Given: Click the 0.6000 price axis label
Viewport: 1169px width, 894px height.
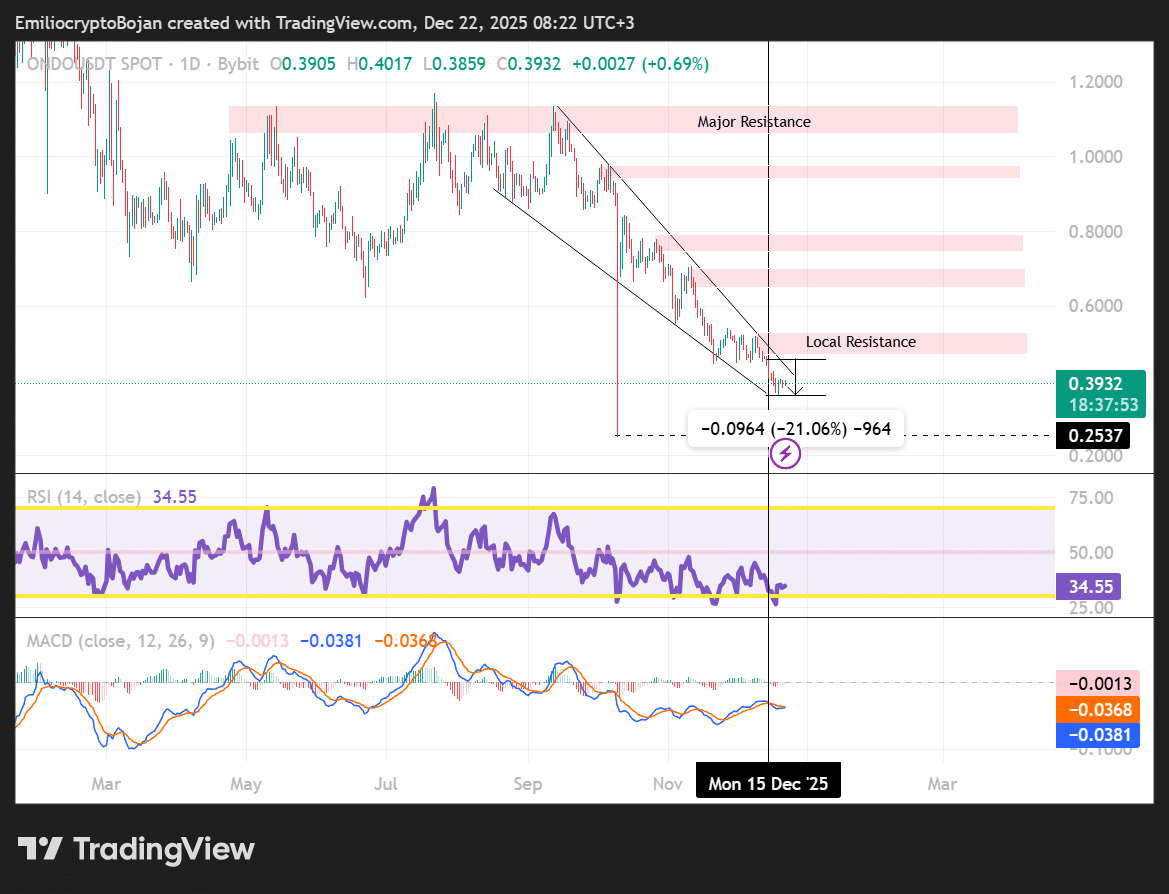Looking at the screenshot, I should coord(1095,306).
